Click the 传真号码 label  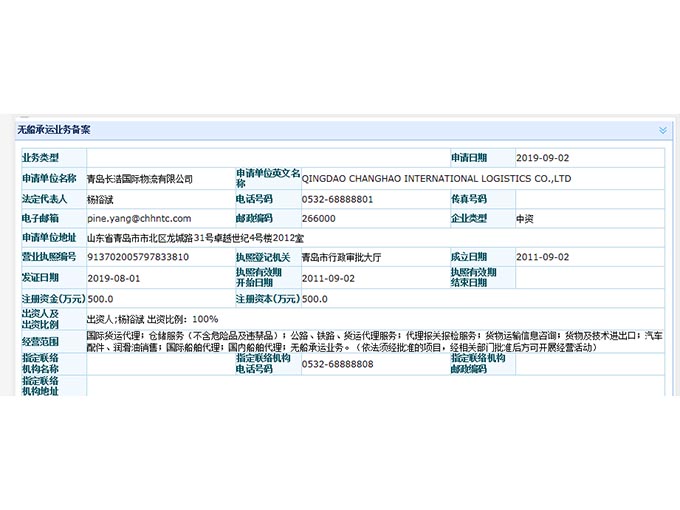(469, 199)
